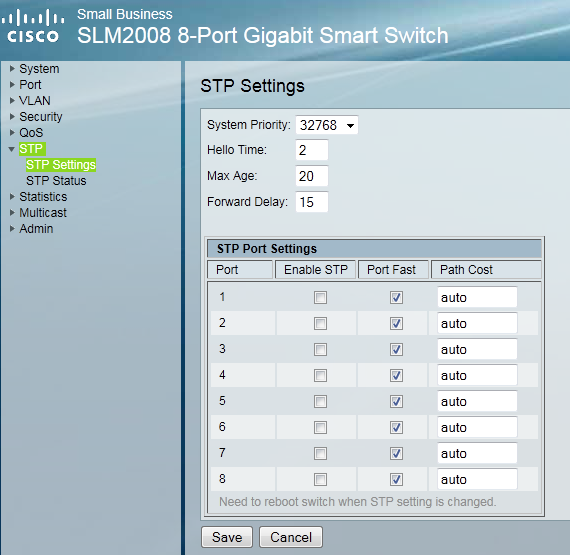Open the System menu item
570x555 pixels.
(39, 68)
